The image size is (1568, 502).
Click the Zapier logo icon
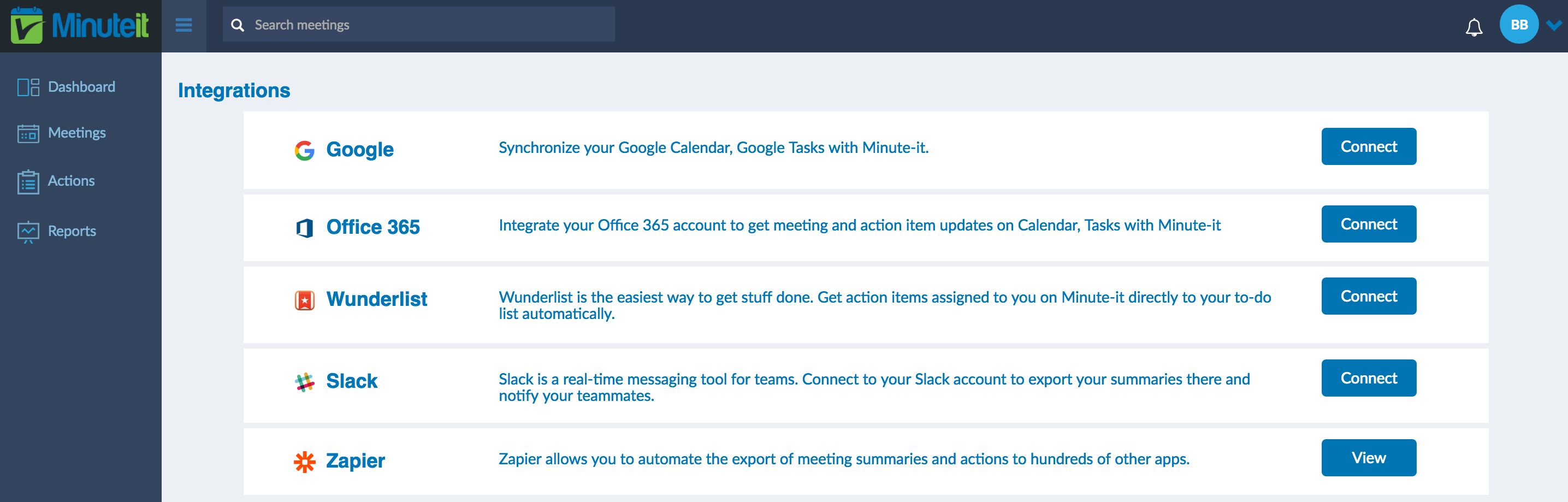click(x=304, y=462)
